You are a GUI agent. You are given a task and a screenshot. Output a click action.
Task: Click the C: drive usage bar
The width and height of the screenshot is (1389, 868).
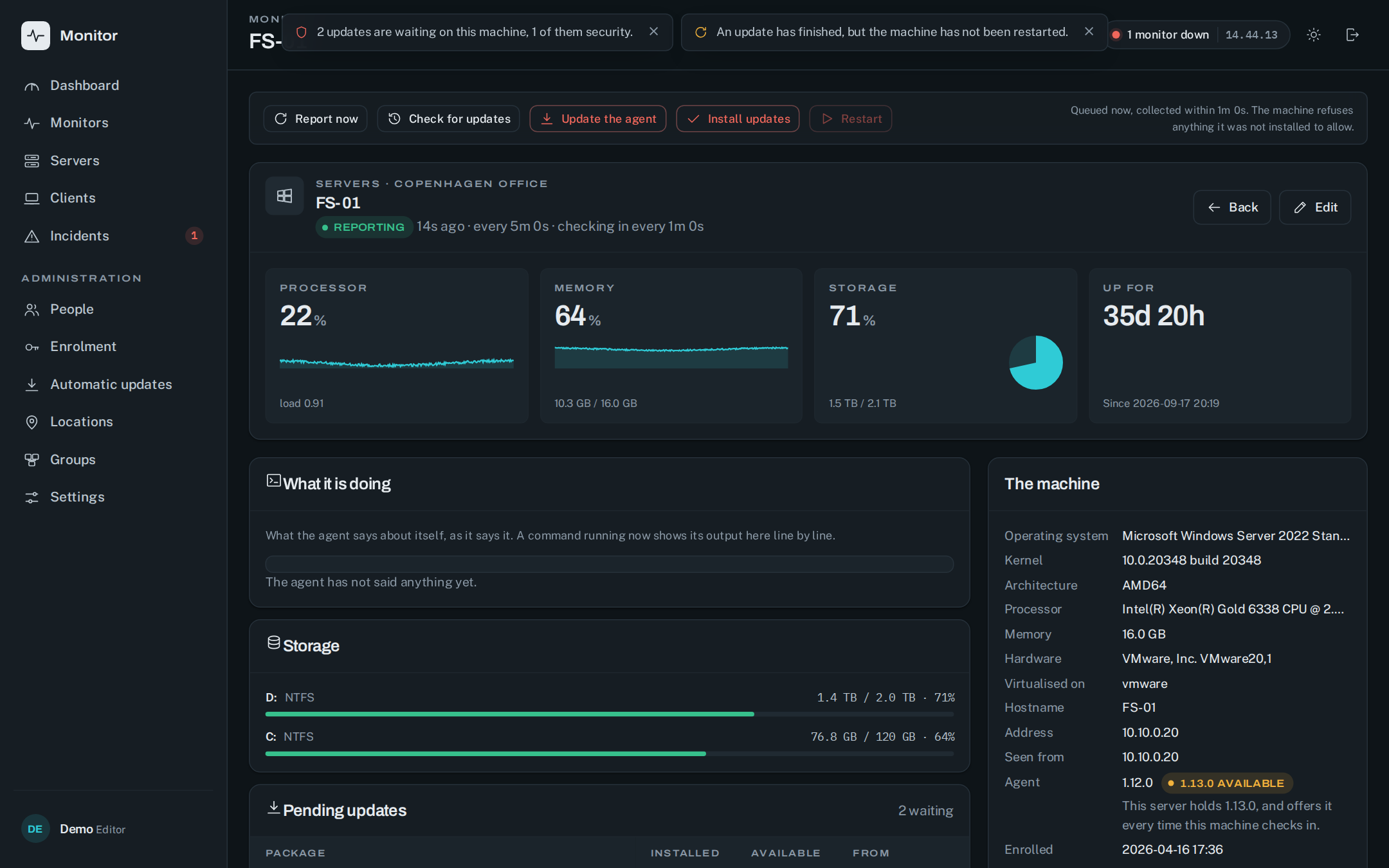[x=610, y=754]
